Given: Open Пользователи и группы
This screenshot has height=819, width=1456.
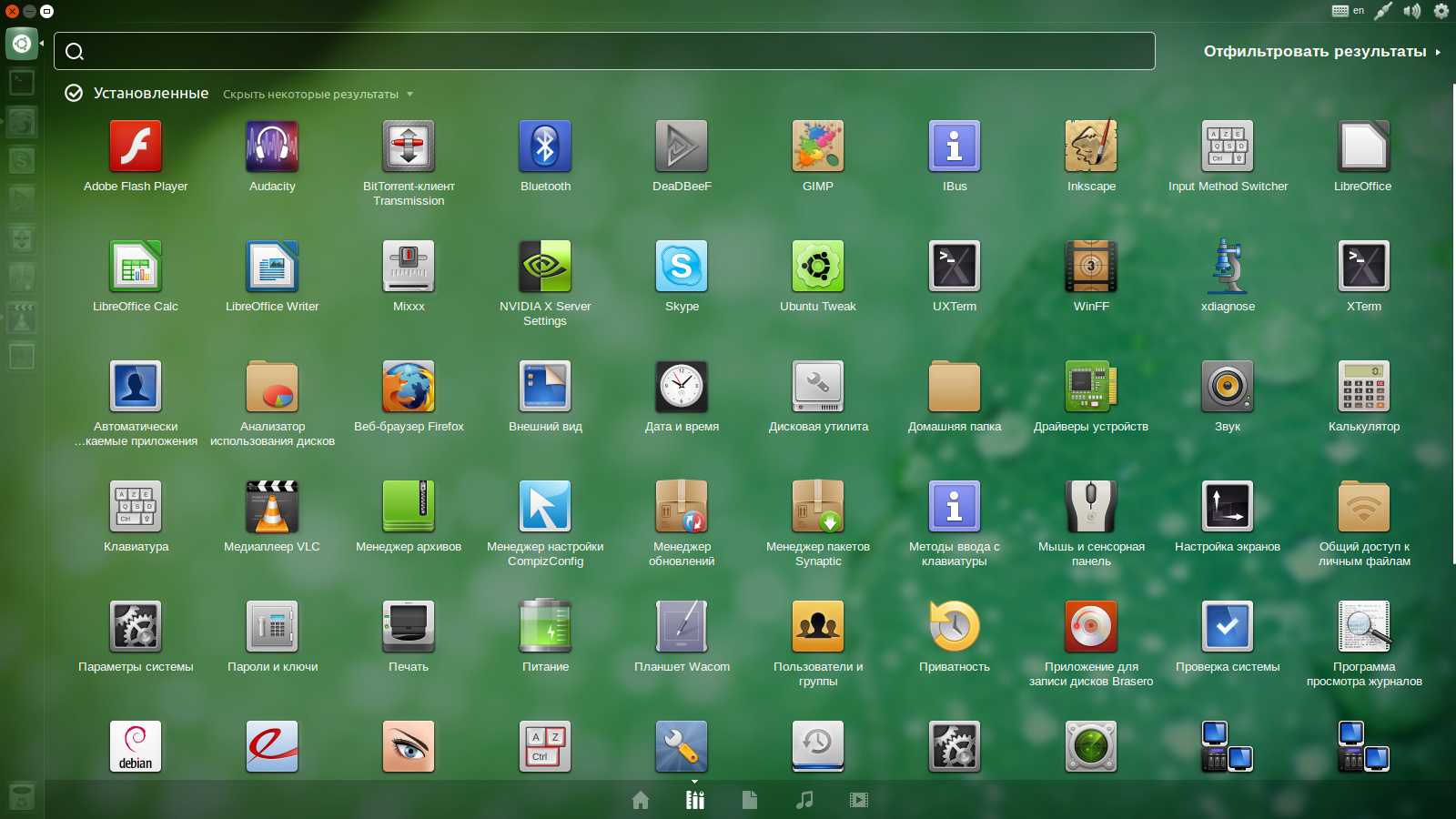Looking at the screenshot, I should click(818, 627).
